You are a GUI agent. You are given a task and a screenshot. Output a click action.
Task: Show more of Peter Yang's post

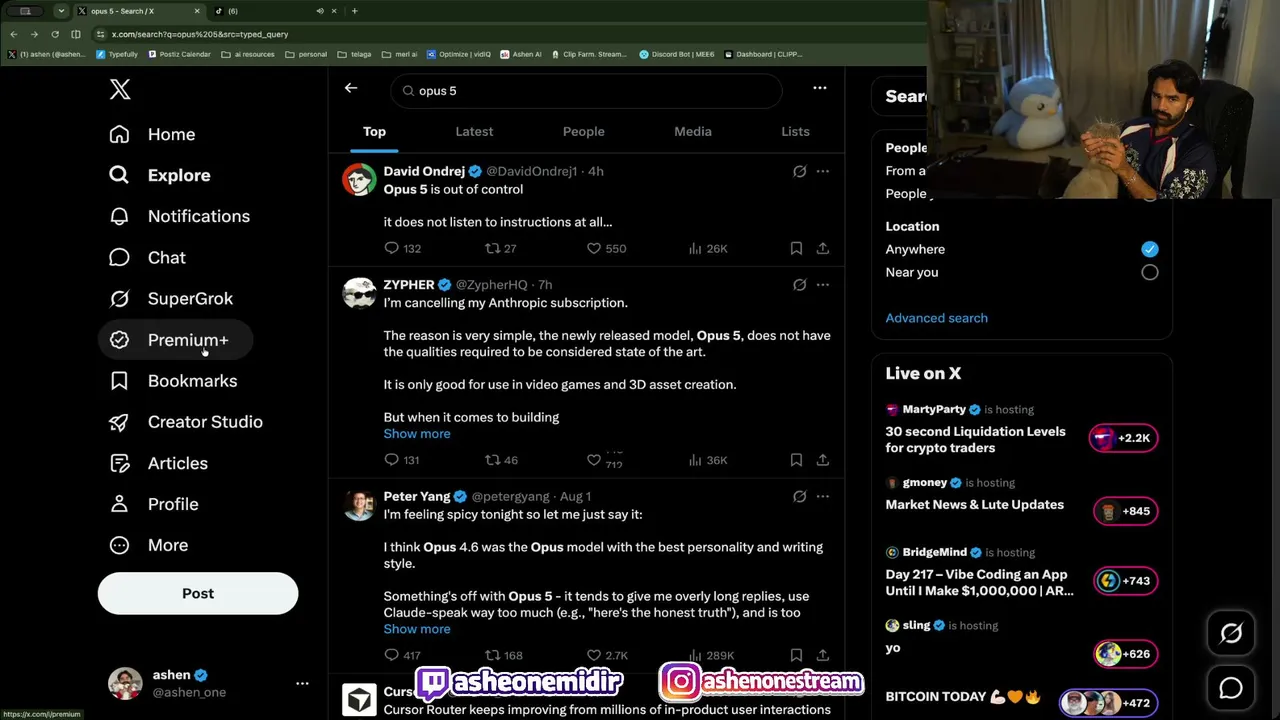[x=417, y=629]
